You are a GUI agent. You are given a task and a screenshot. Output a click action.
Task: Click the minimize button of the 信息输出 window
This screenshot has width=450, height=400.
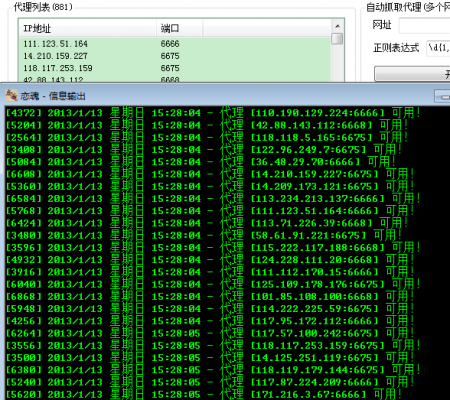[443, 96]
